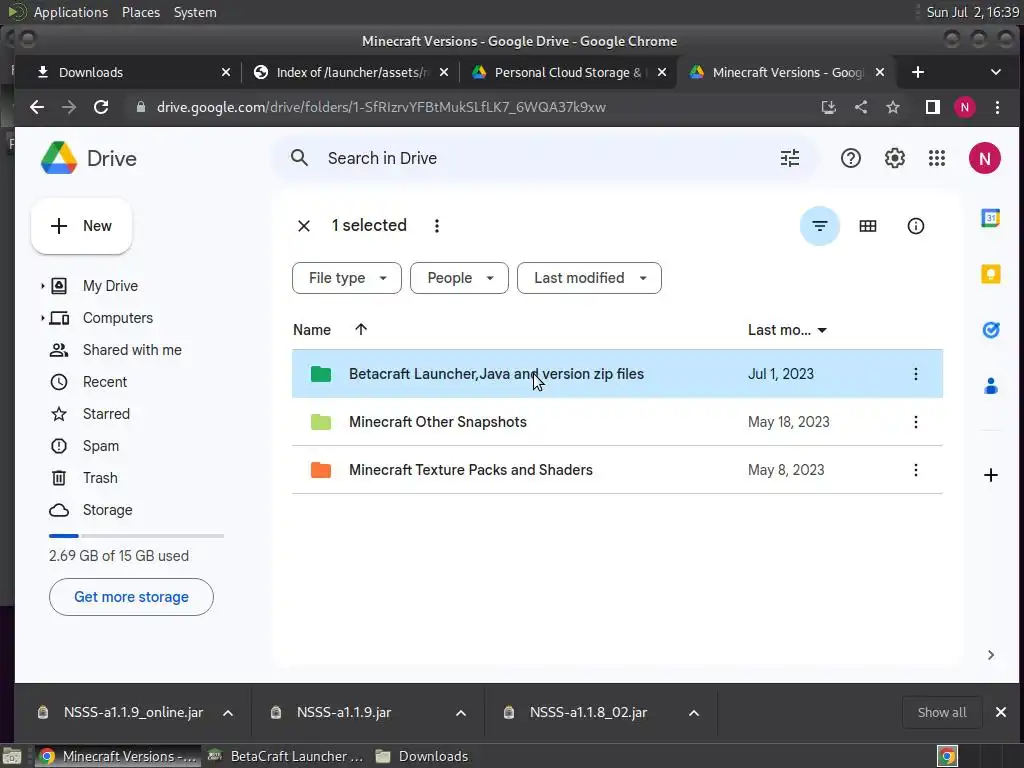Clear the current selection with X
Viewport: 1024px width, 768px height.
pyautogui.click(x=304, y=226)
